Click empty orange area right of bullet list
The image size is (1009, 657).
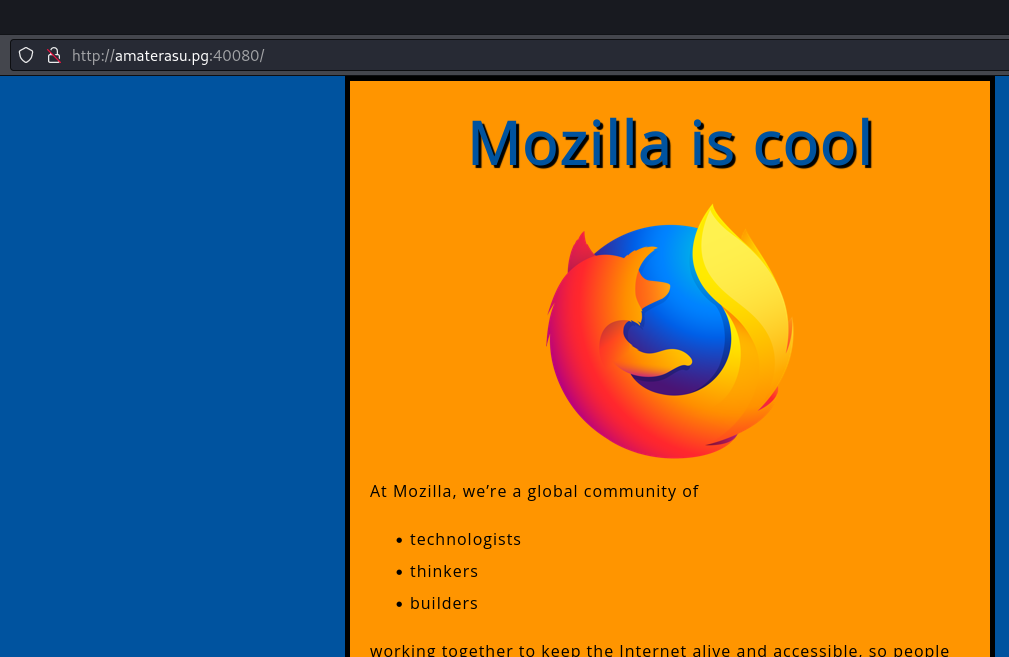pos(780,571)
